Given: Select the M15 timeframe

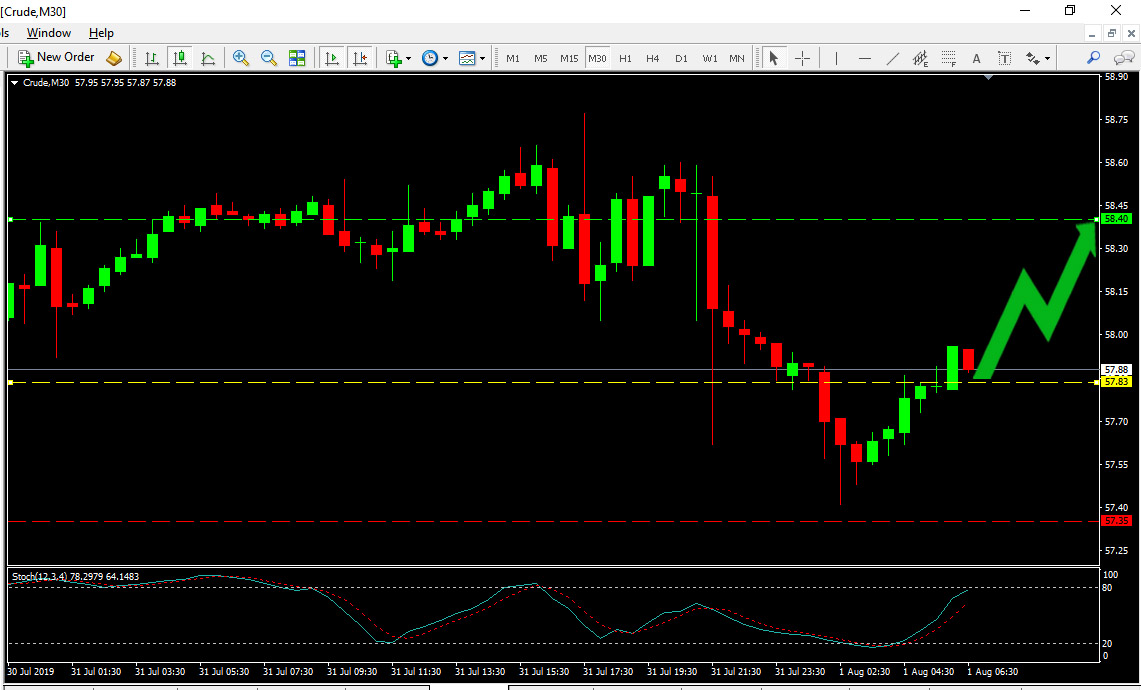Looking at the screenshot, I should [x=569, y=58].
